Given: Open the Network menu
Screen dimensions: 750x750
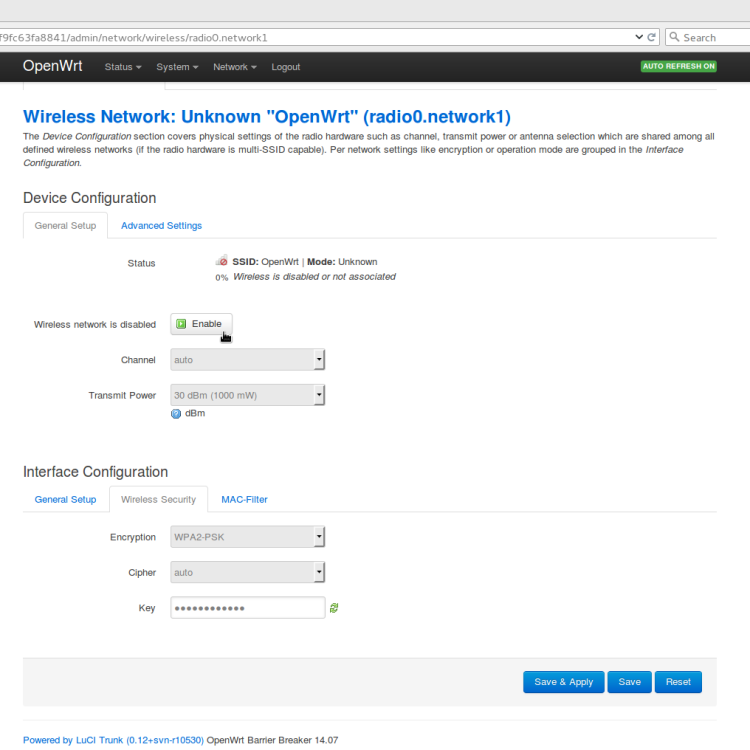Looking at the screenshot, I should pyautogui.click(x=234, y=67).
